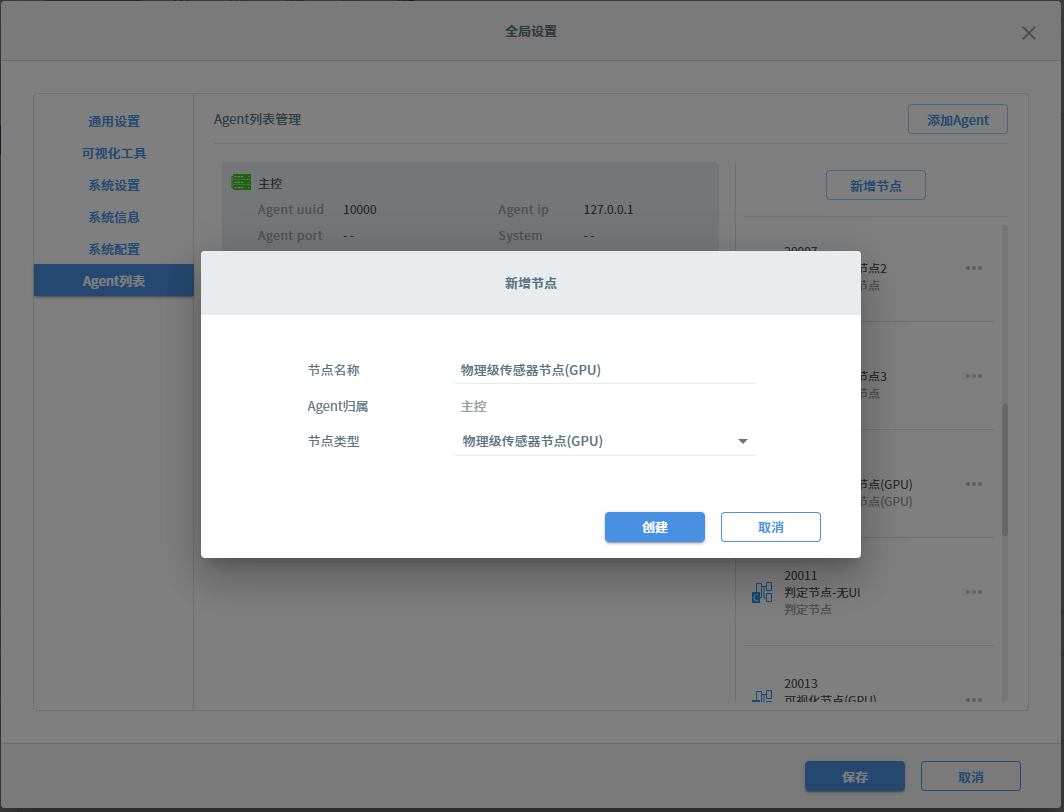The height and width of the screenshot is (812, 1064).
Task: Click the 节点名称 text field
Action: (x=604, y=370)
